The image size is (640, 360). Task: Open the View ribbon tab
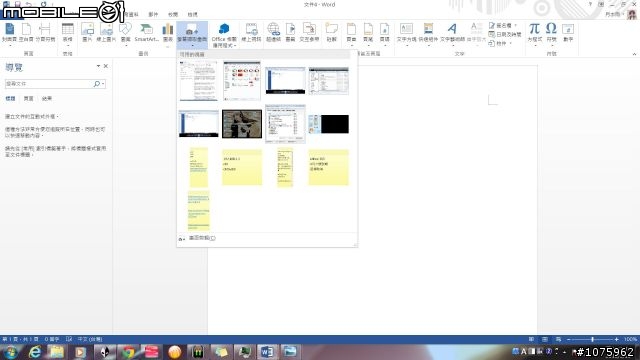pyautogui.click(x=192, y=14)
